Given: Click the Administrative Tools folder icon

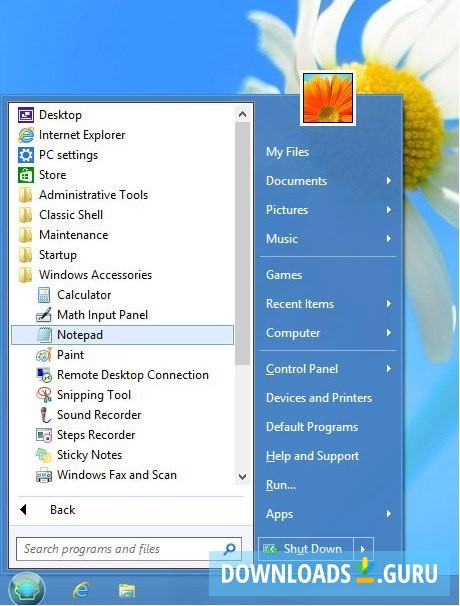Looking at the screenshot, I should coord(26,195).
